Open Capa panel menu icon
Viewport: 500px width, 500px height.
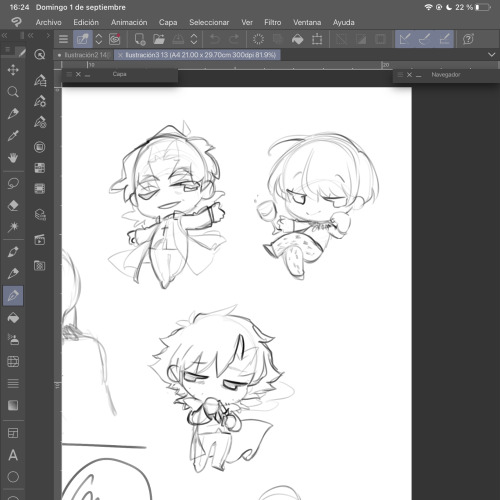pos(69,74)
